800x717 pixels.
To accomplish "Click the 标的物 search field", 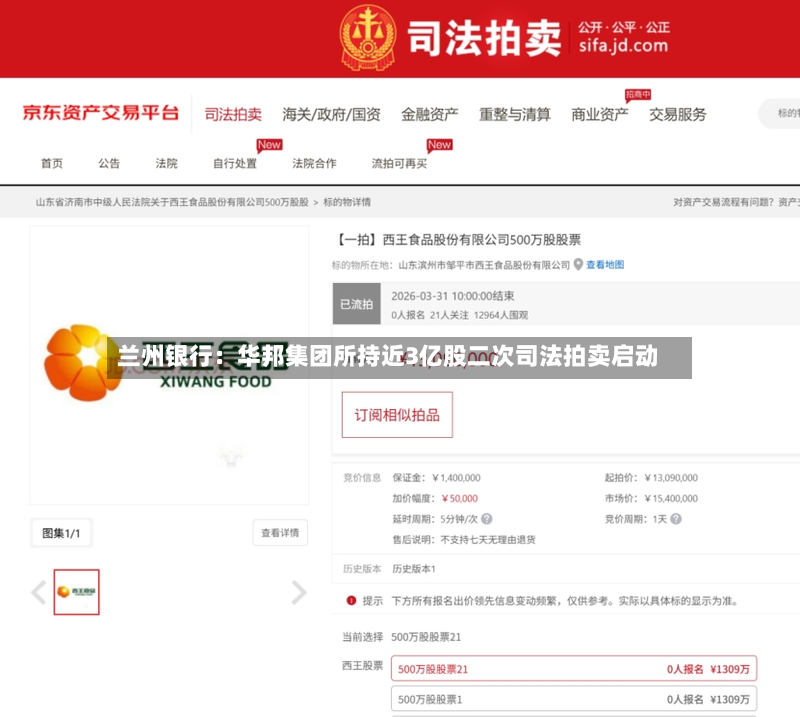I will (780, 113).
